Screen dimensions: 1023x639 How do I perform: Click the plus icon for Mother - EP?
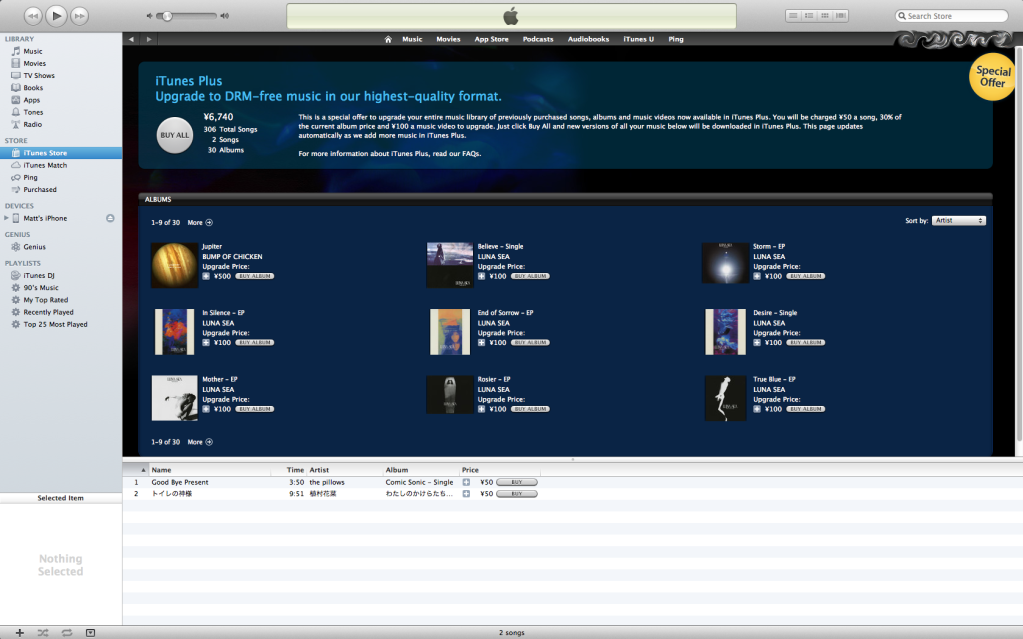click(x=206, y=409)
